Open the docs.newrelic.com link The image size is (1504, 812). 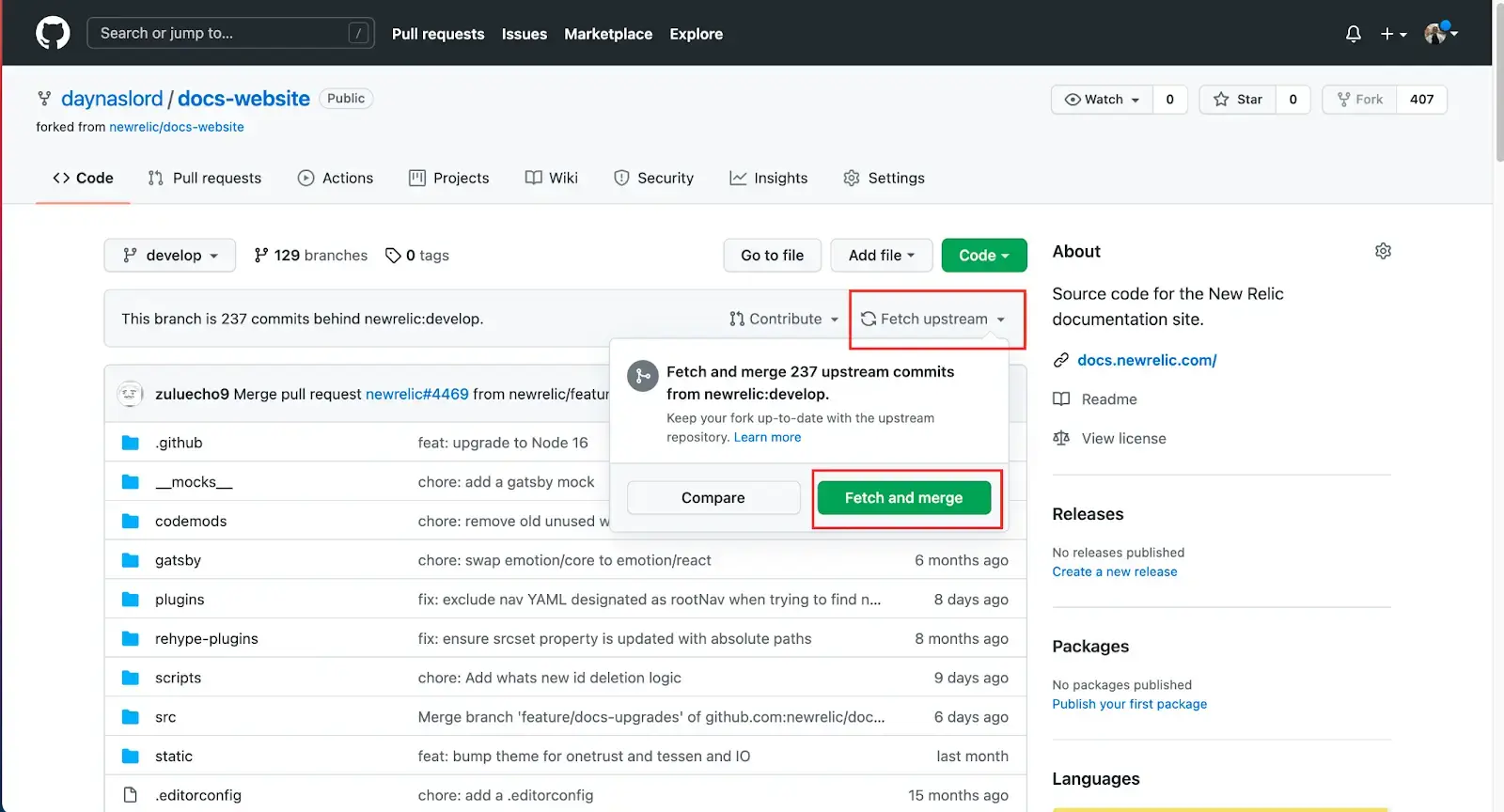click(x=1147, y=360)
